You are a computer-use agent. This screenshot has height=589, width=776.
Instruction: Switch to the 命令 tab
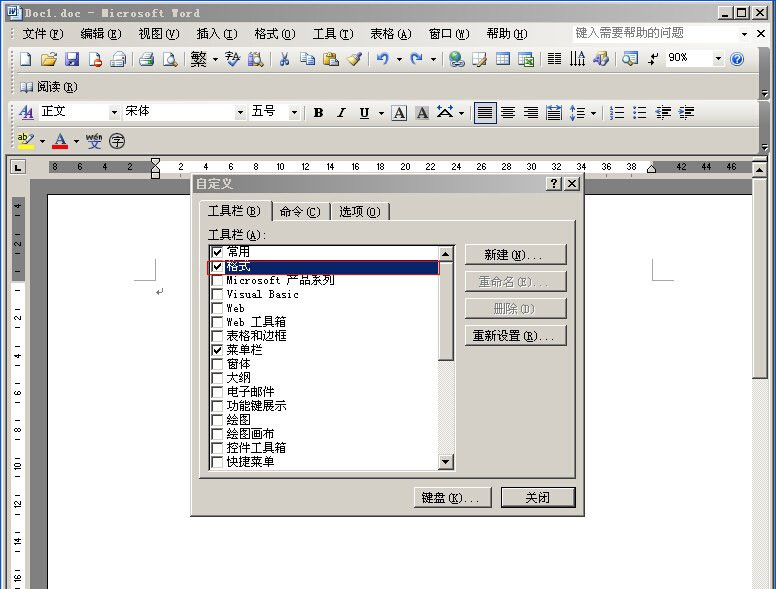[x=300, y=211]
